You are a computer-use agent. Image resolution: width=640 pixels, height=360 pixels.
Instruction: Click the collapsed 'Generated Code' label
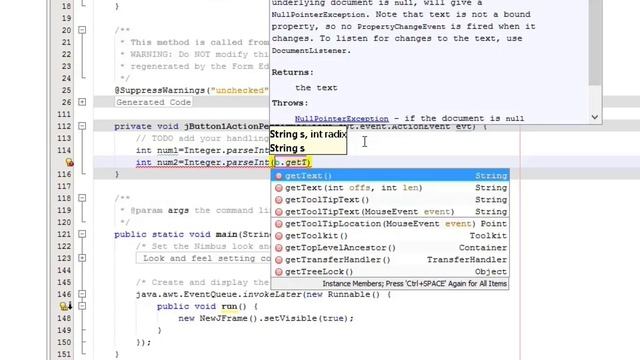pos(153,102)
